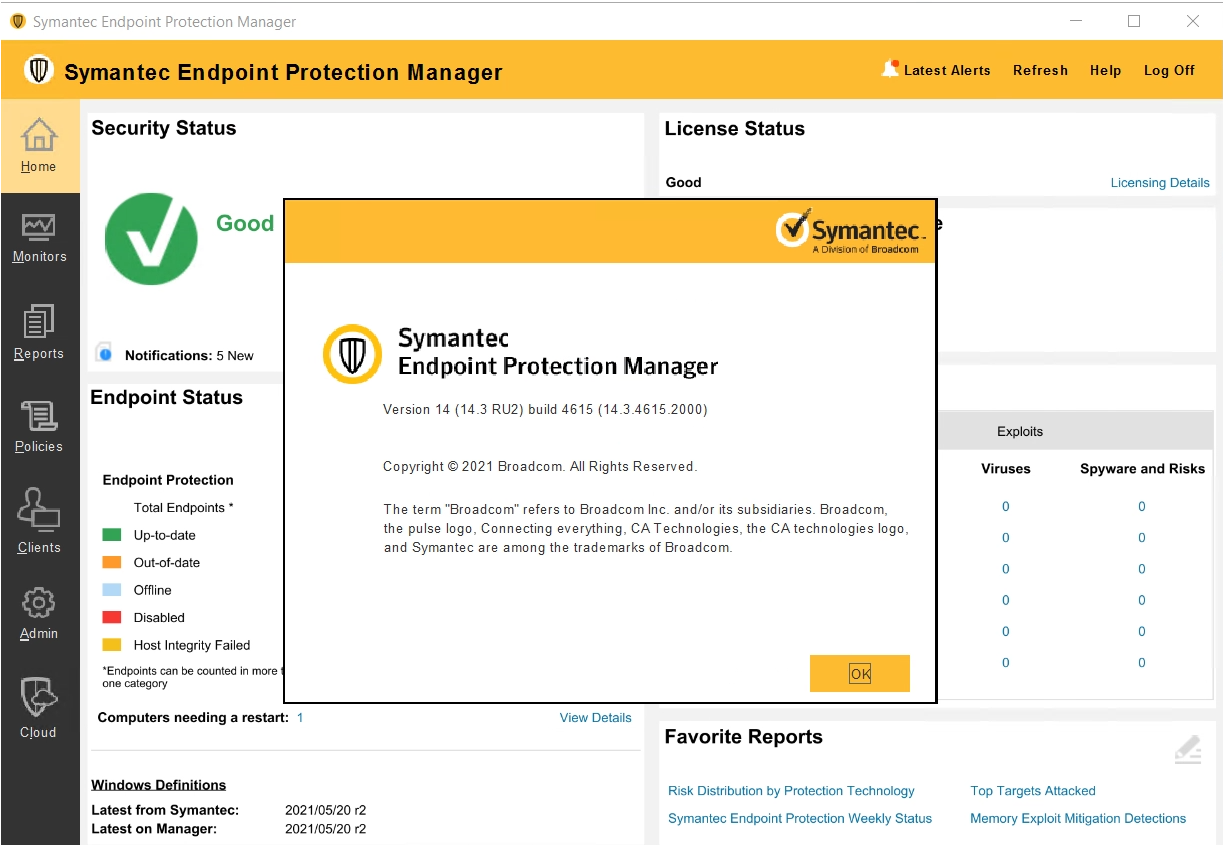The height and width of the screenshot is (846, 1224).
Task: Click Latest from Symantec date value
Action: [x=325, y=810]
